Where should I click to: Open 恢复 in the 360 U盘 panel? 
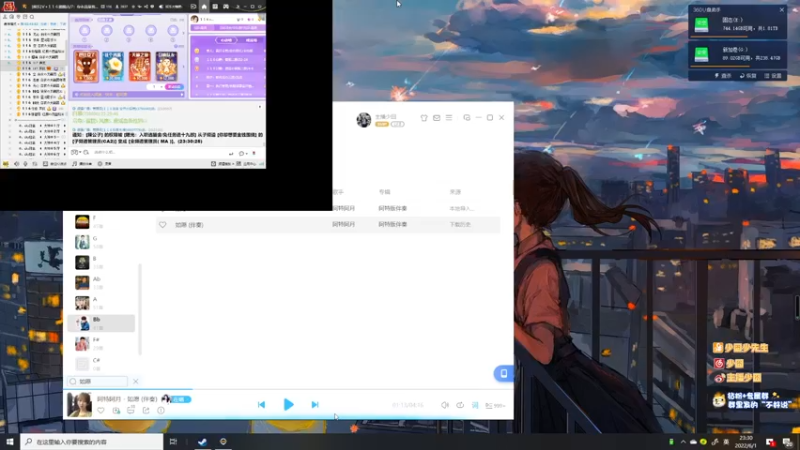(x=748, y=76)
